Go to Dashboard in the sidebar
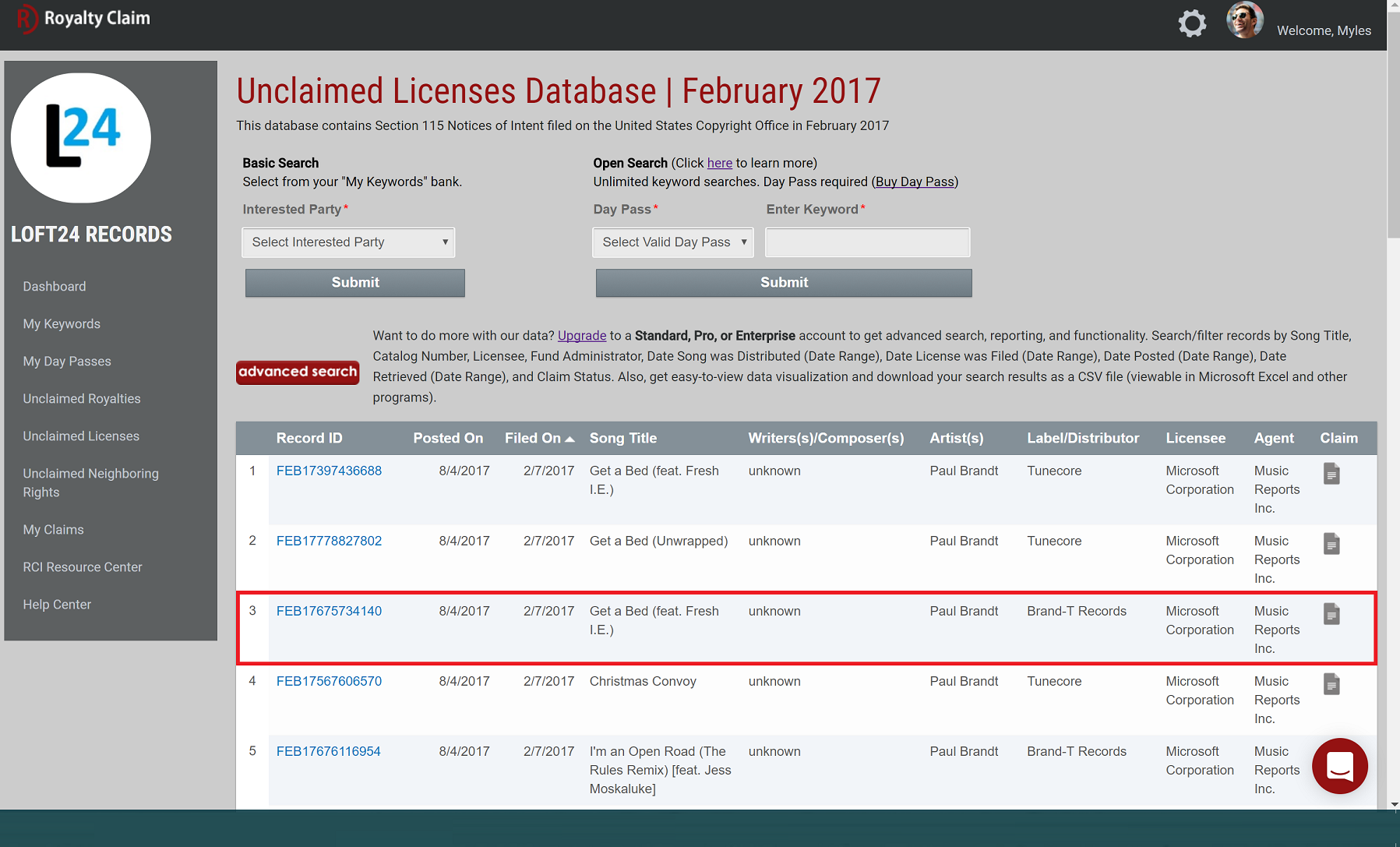This screenshot has width=1400, height=847. (55, 287)
